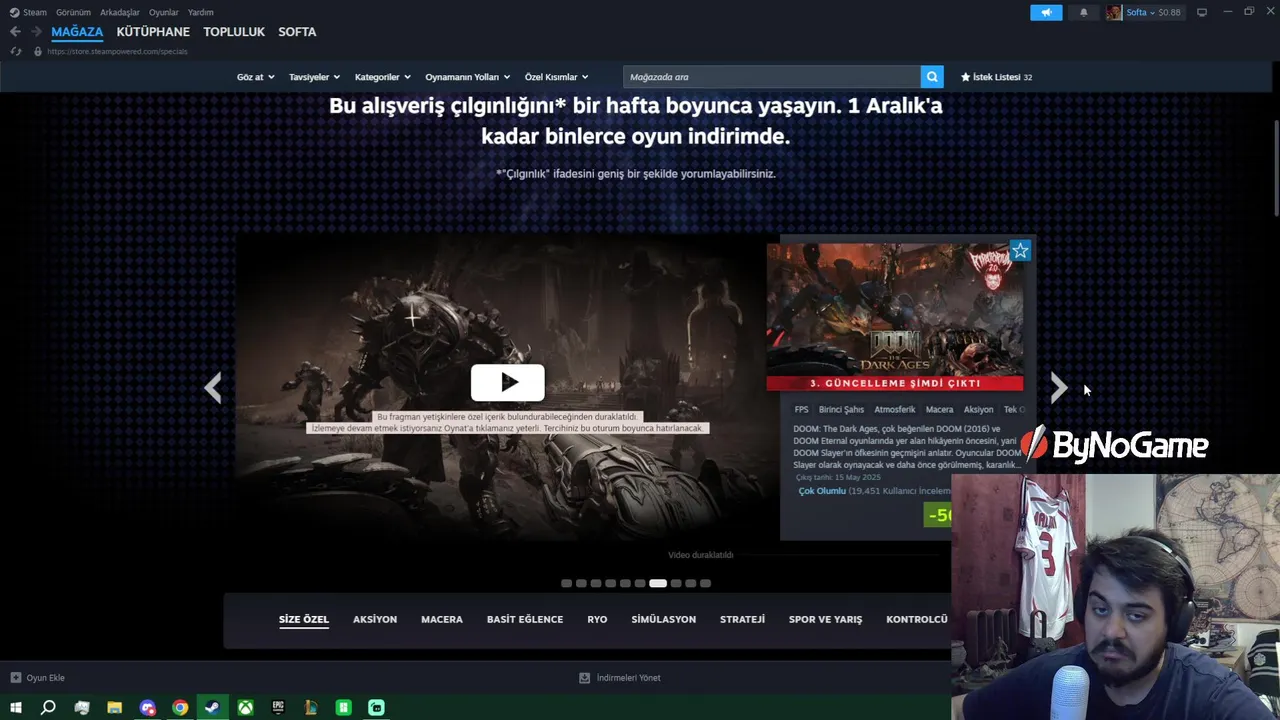Click the FPS tag
The height and width of the screenshot is (720, 1280).
coord(801,409)
